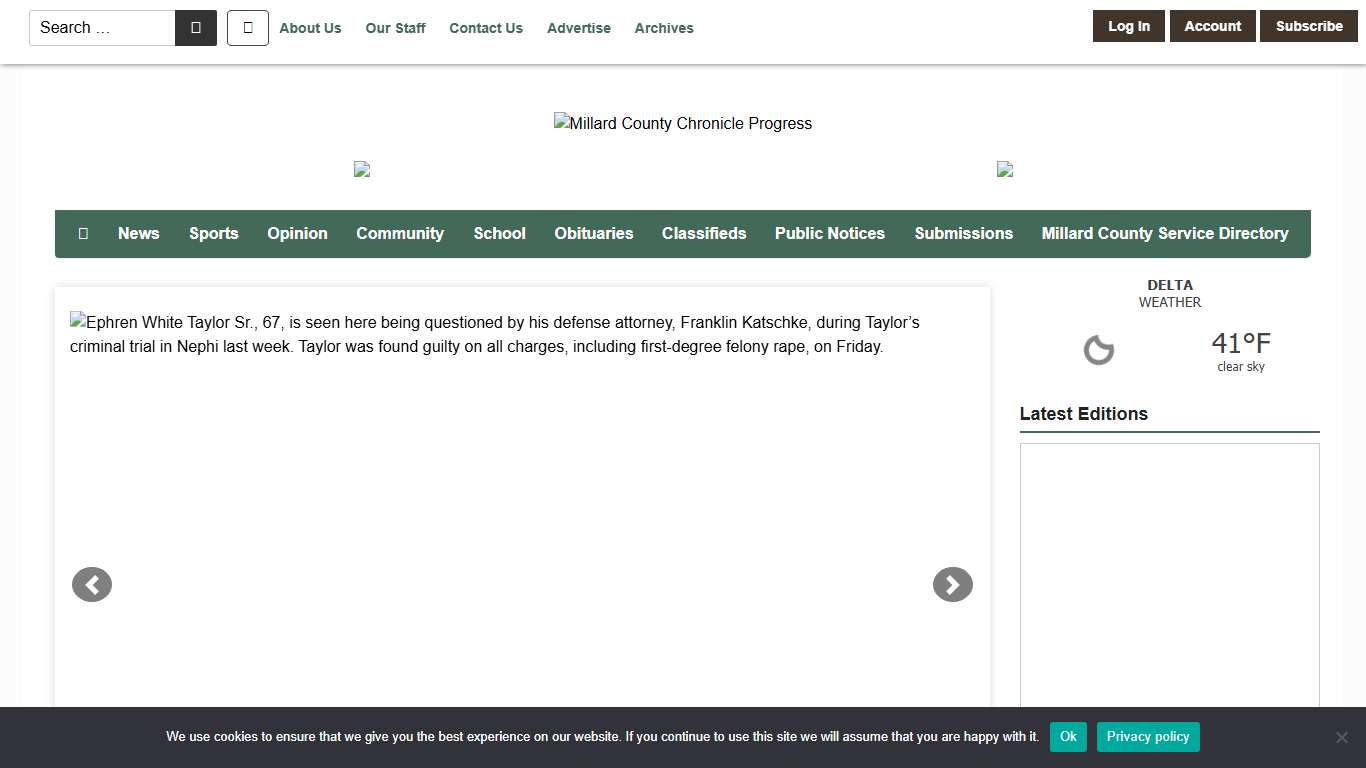
Task: Click the home icon on the green navbar
Action: tap(82, 233)
